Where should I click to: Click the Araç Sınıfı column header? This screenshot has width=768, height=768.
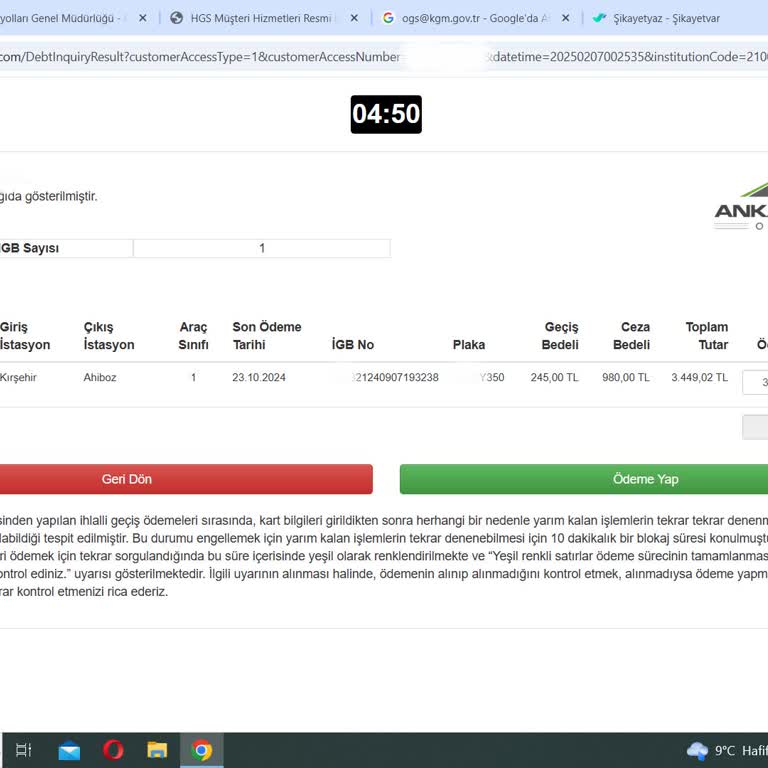click(193, 336)
